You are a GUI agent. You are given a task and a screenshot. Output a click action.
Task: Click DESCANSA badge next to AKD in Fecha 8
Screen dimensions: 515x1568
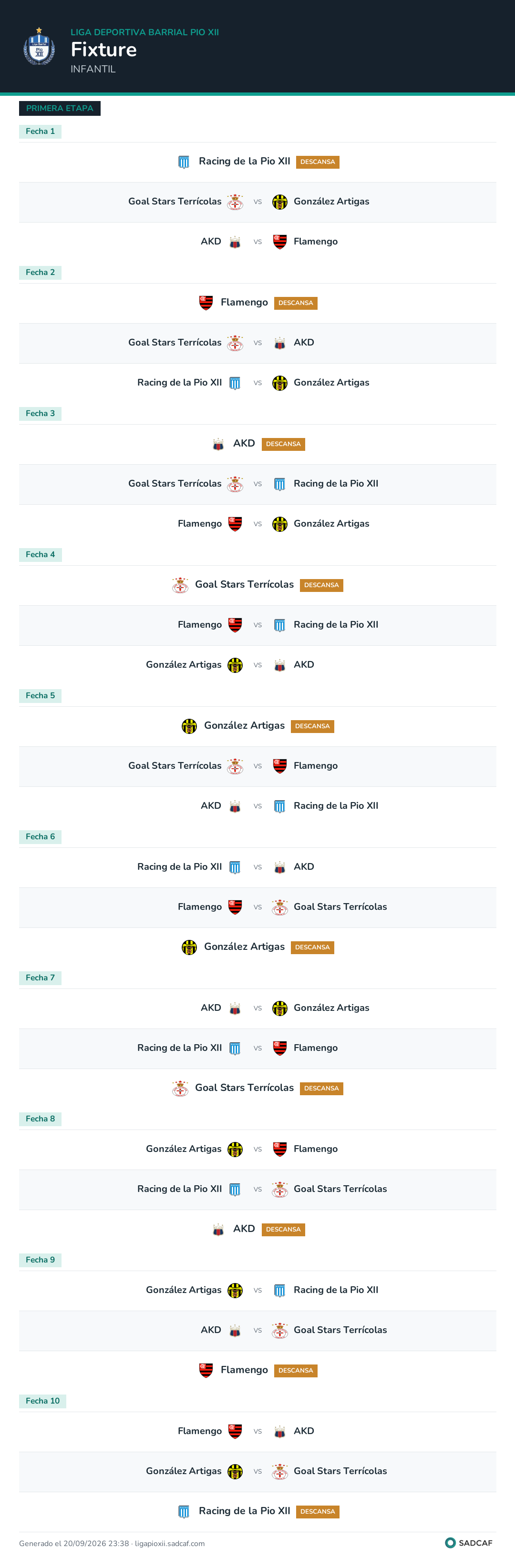283,1230
